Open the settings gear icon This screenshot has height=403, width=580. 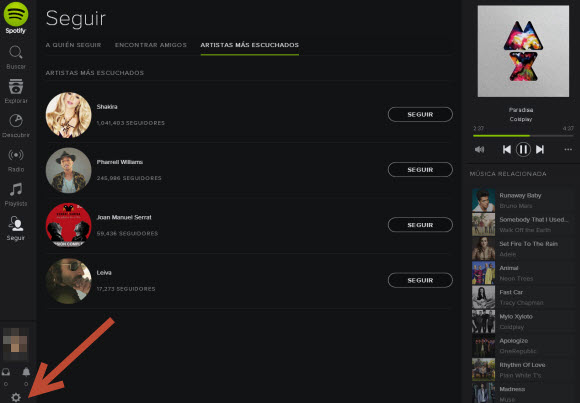point(16,397)
